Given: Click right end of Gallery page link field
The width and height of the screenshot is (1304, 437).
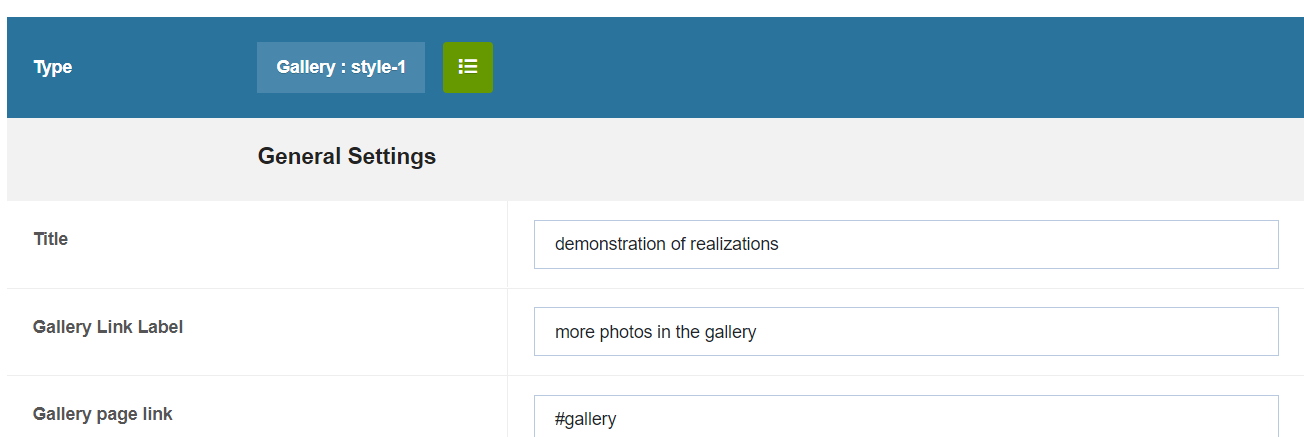Looking at the screenshot, I should tap(1260, 418).
